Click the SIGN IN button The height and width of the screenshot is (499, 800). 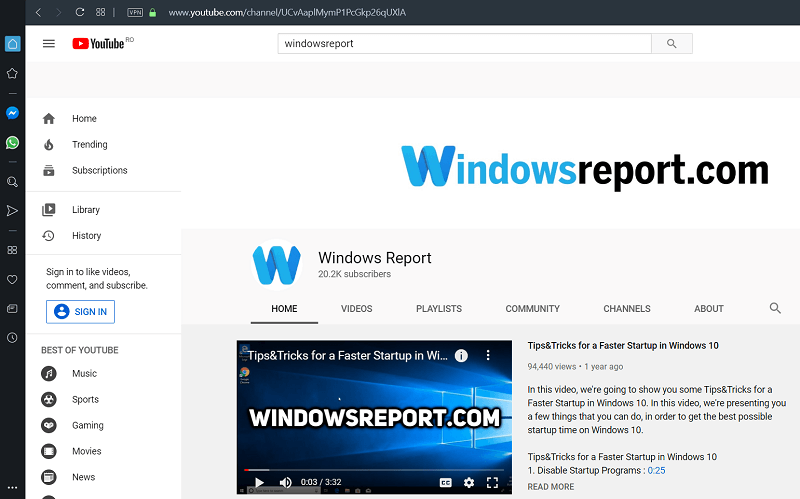pyautogui.click(x=80, y=312)
